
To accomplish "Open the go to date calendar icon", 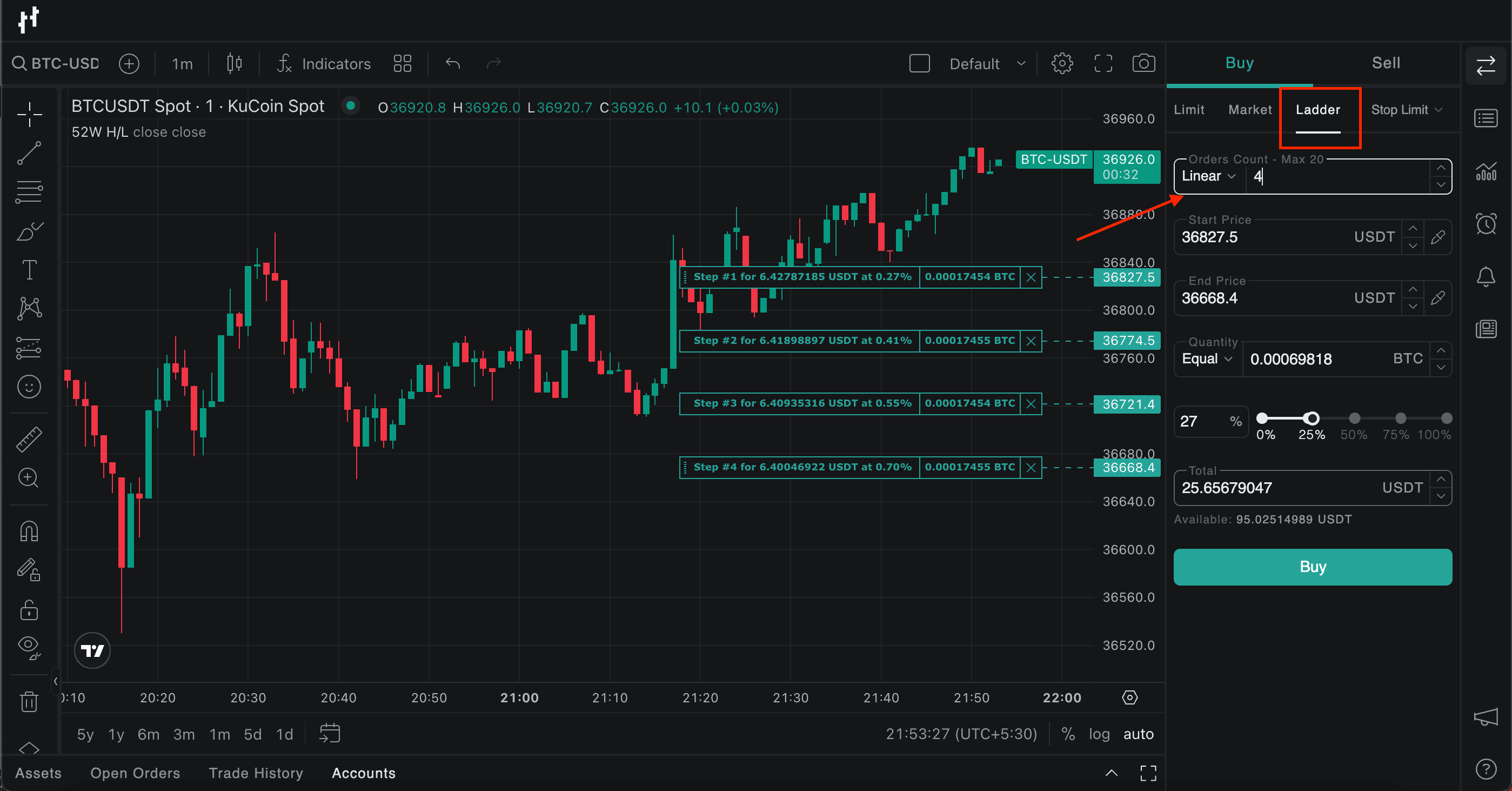I will (330, 734).
